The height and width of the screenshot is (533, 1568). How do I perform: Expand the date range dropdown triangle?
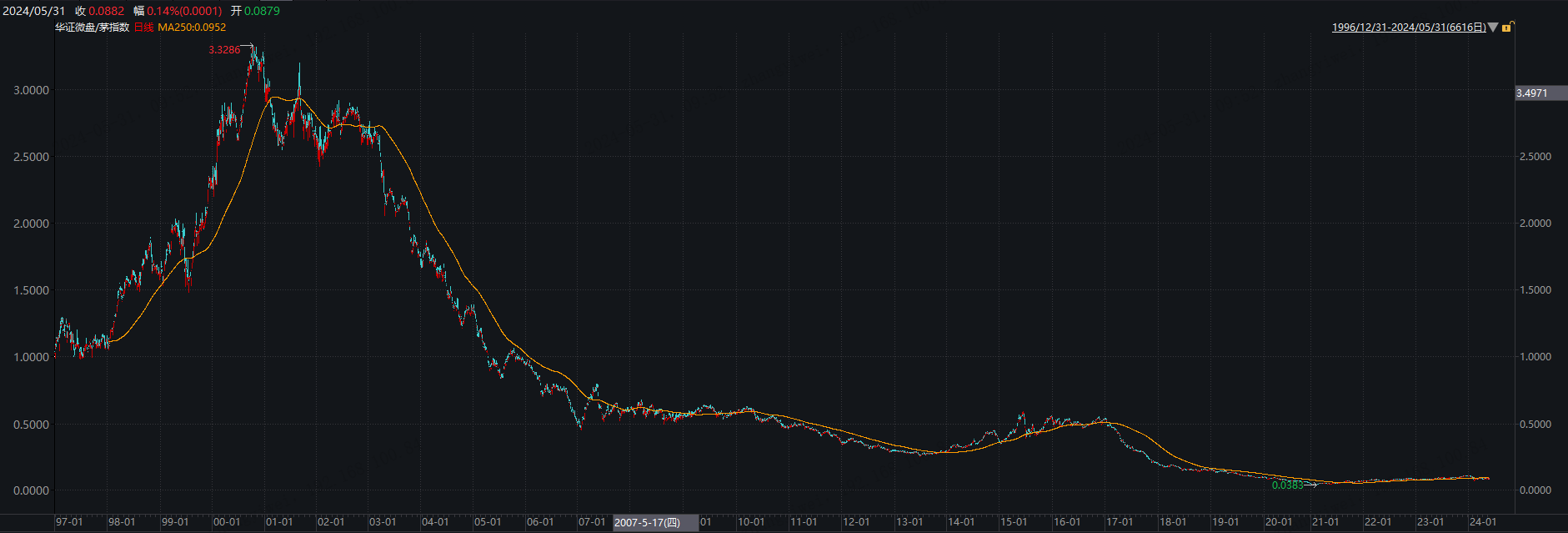(x=1493, y=28)
